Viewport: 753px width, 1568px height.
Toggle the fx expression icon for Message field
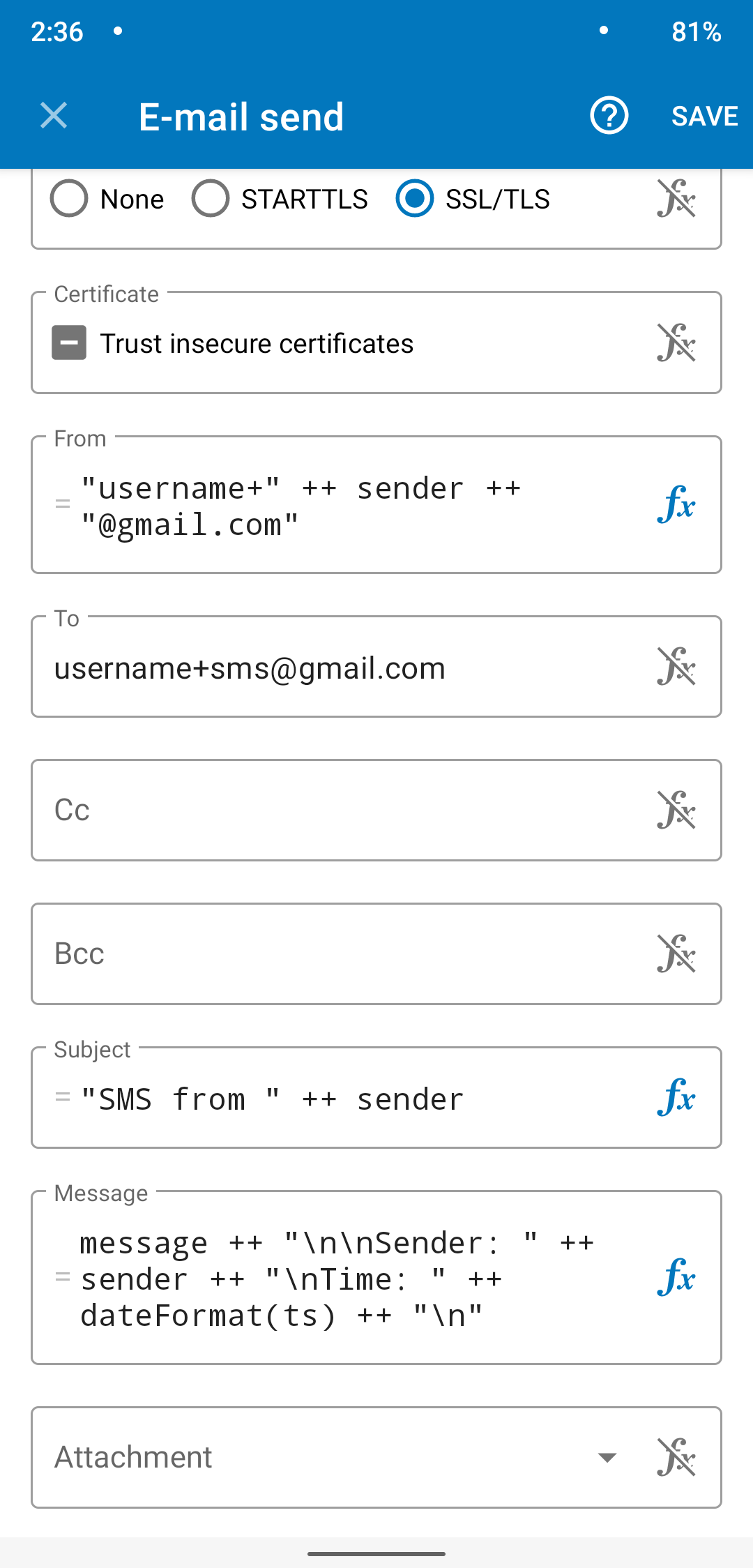676,1277
